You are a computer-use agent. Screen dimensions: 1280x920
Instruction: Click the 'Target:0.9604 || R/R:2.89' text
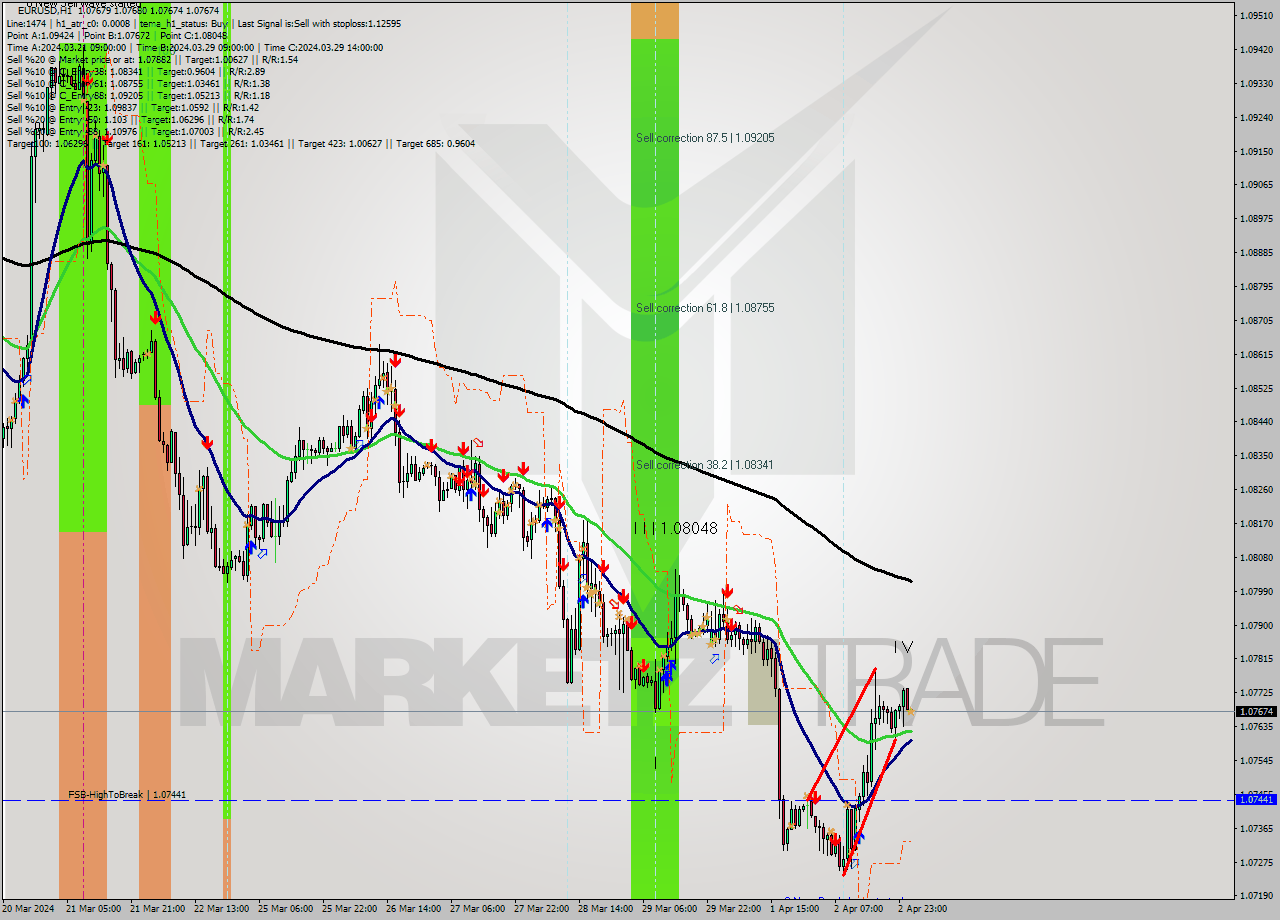pos(211,71)
